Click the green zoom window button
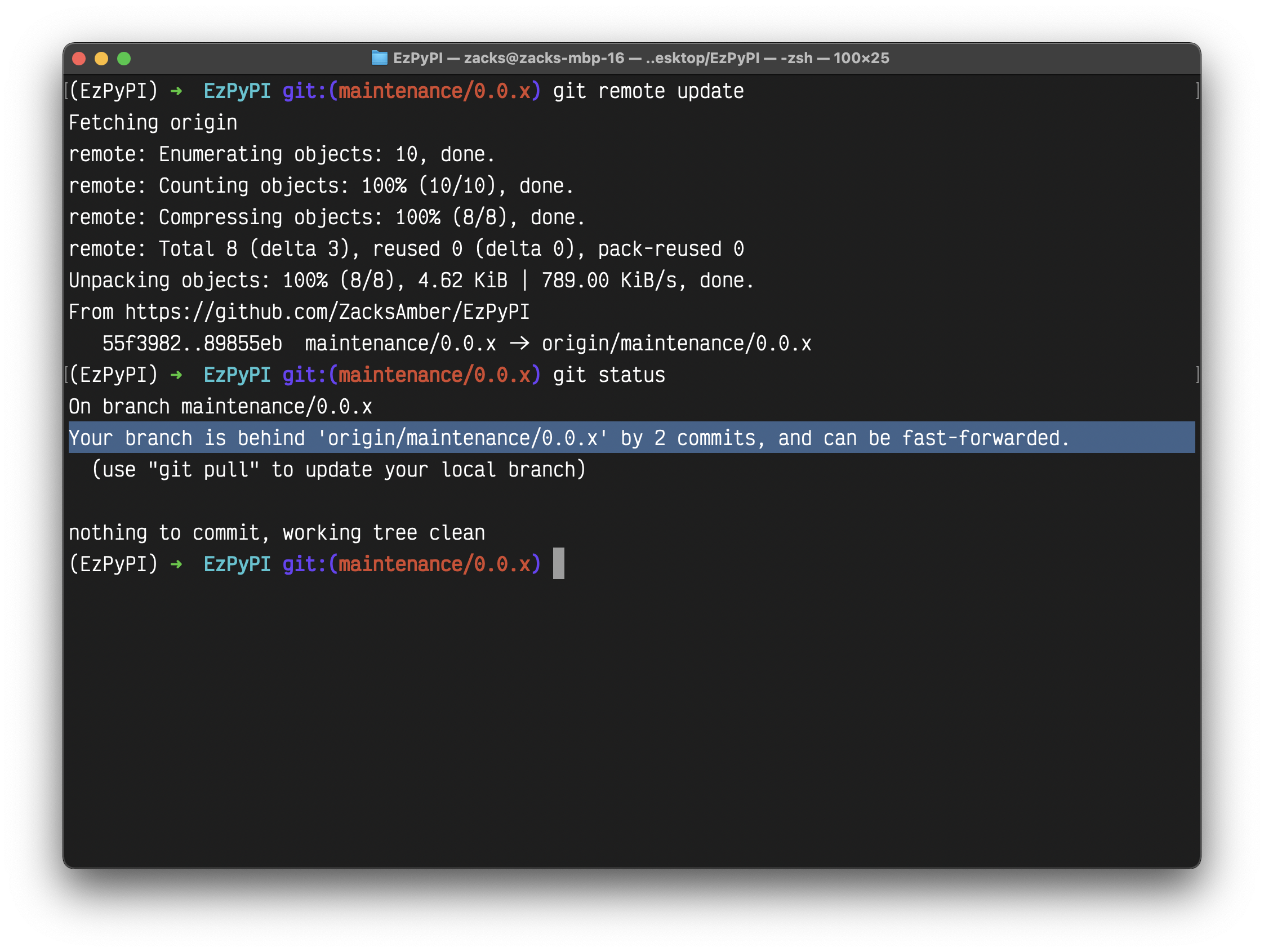 pyautogui.click(x=124, y=58)
